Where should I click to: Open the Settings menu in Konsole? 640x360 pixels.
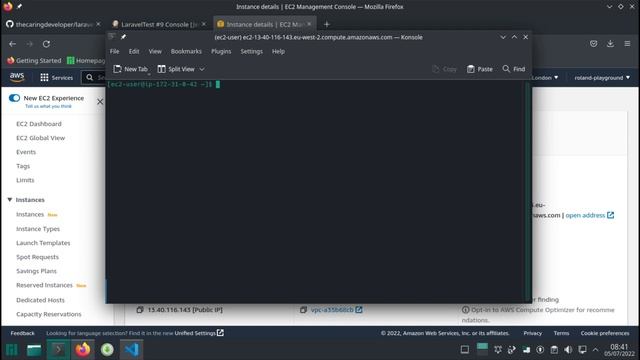pyautogui.click(x=251, y=51)
